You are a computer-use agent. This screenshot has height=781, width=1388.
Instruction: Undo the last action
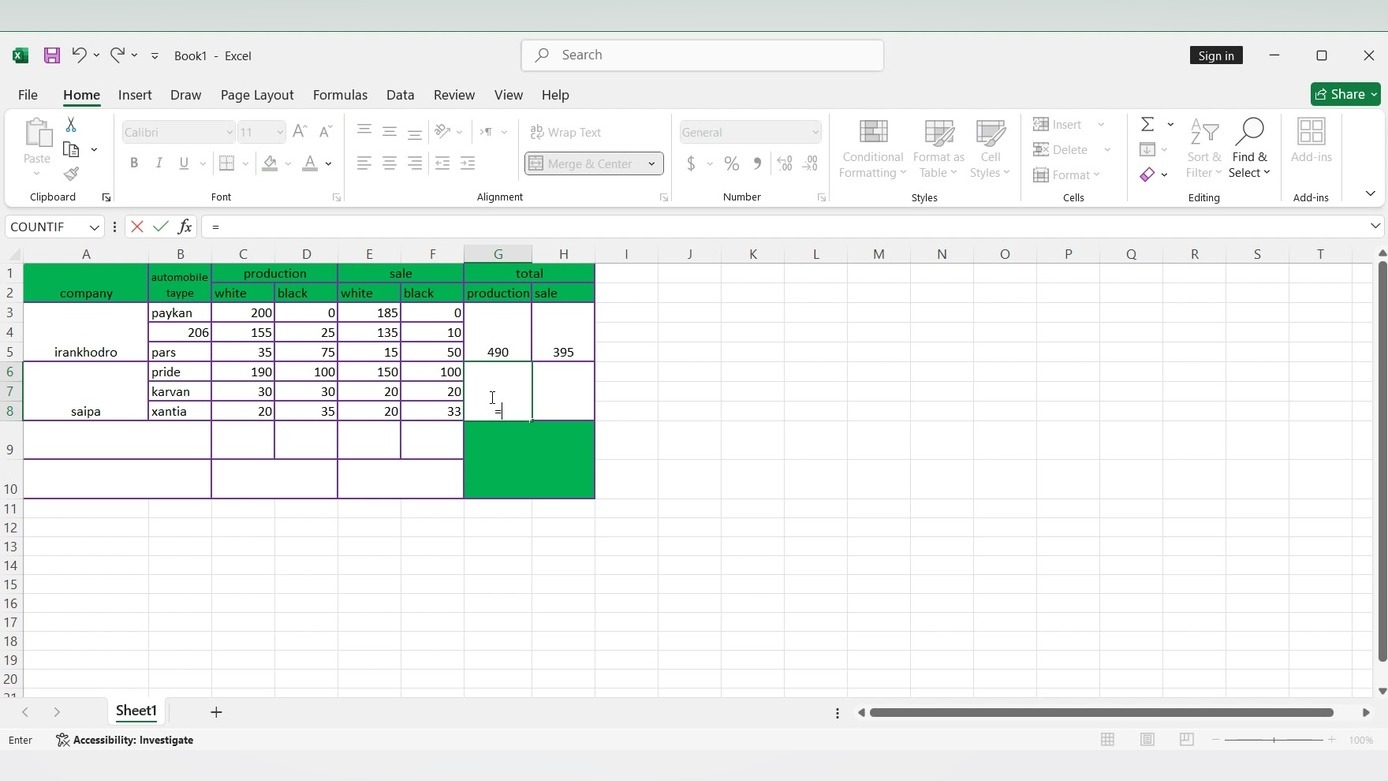[x=79, y=56]
